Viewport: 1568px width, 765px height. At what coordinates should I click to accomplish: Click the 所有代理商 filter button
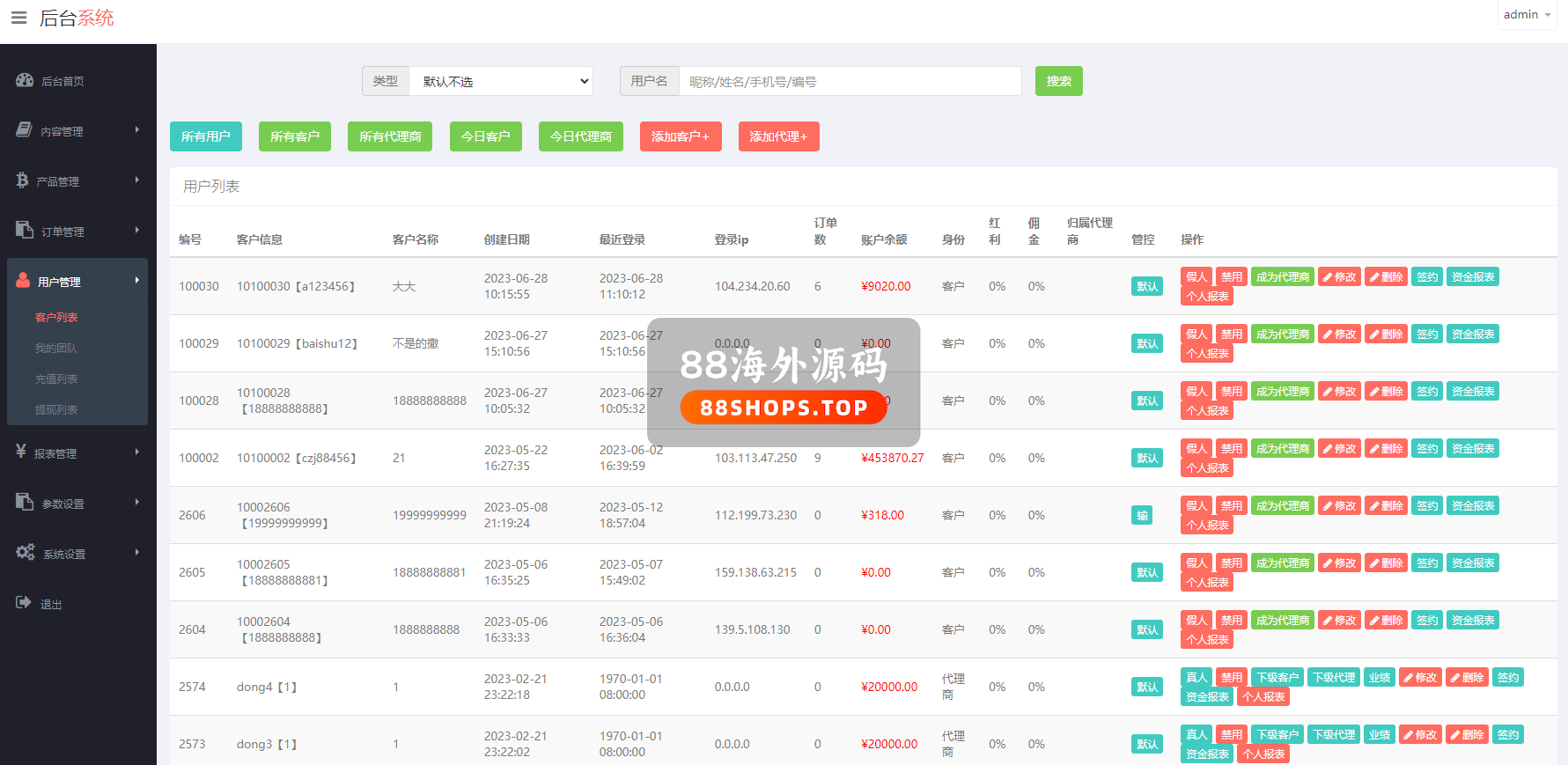click(x=389, y=136)
